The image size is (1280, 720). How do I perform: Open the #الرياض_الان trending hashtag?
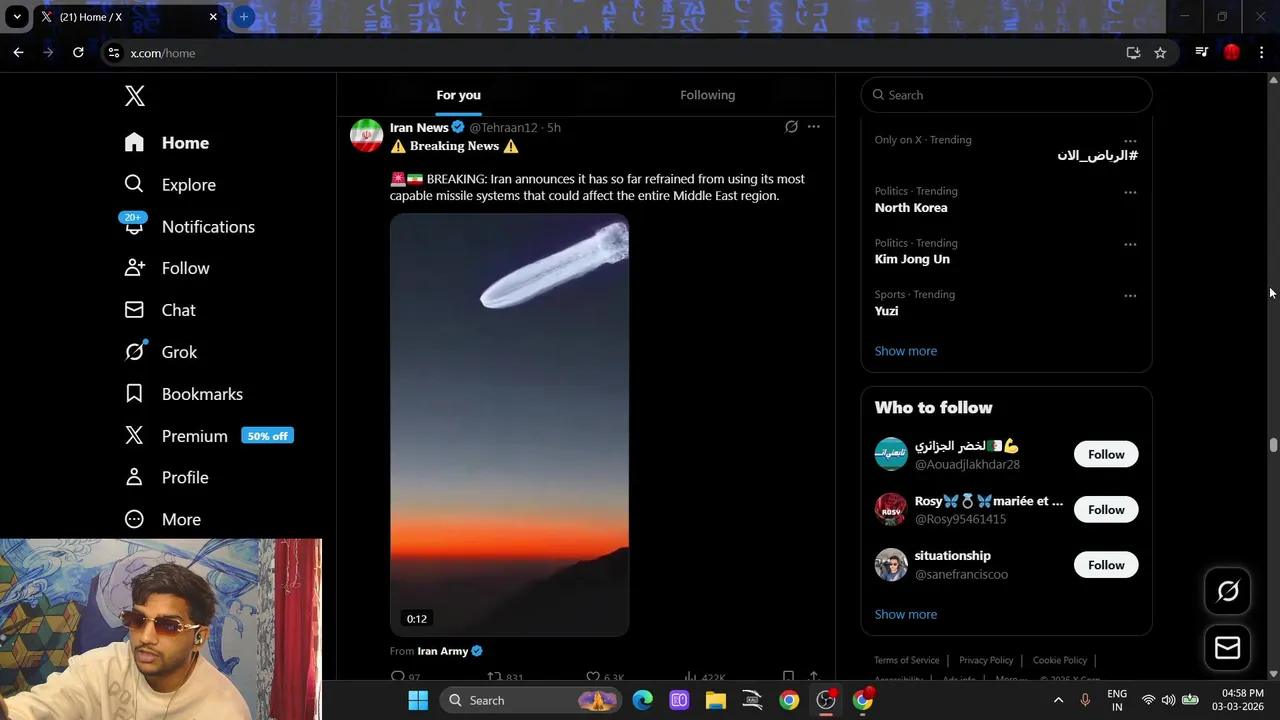(1097, 156)
